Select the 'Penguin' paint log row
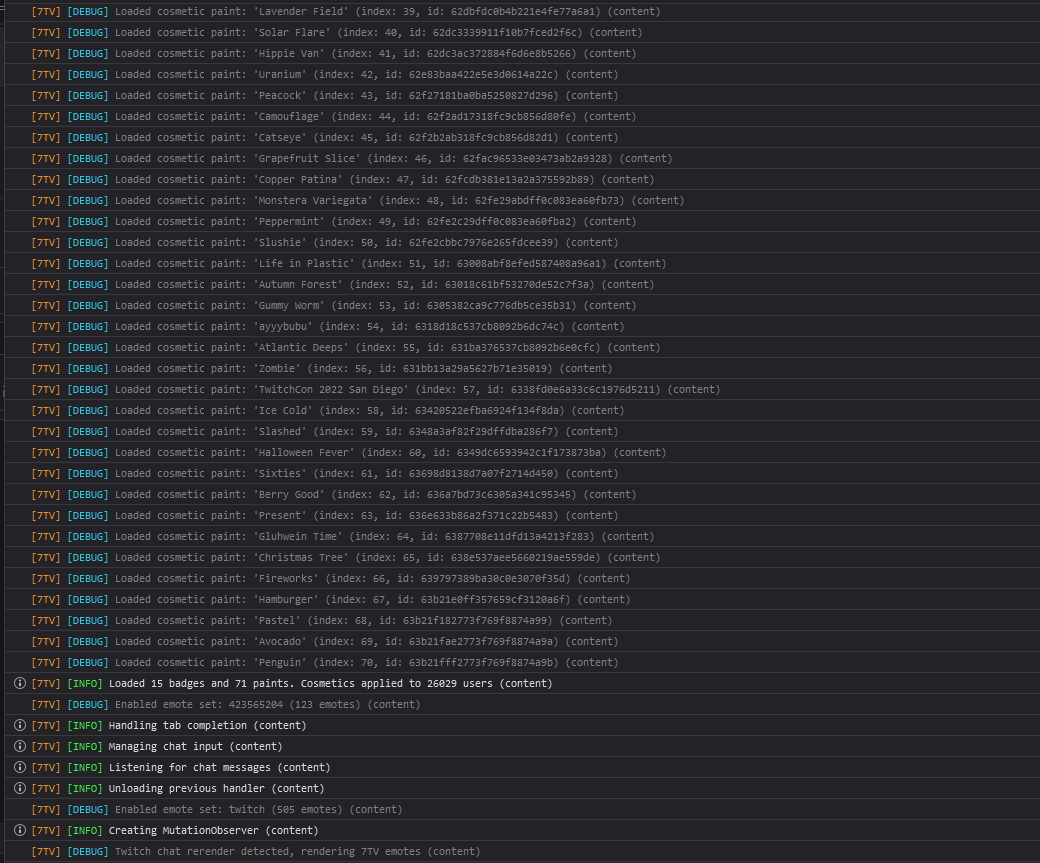This screenshot has height=863, width=1040. click(x=523, y=663)
